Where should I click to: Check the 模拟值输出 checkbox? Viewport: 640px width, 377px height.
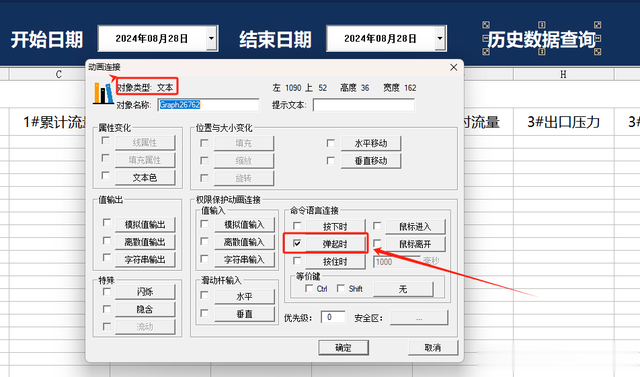pyautogui.click(x=107, y=223)
